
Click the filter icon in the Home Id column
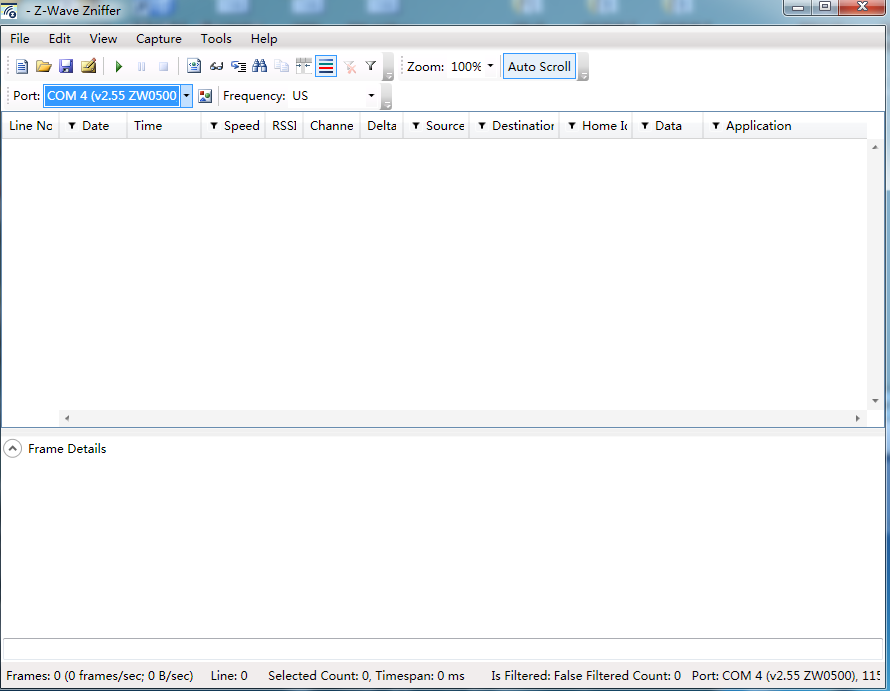(x=572, y=125)
